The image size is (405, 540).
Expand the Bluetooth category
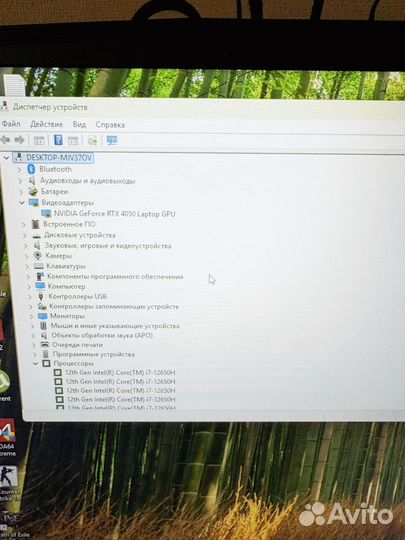(x=19, y=169)
